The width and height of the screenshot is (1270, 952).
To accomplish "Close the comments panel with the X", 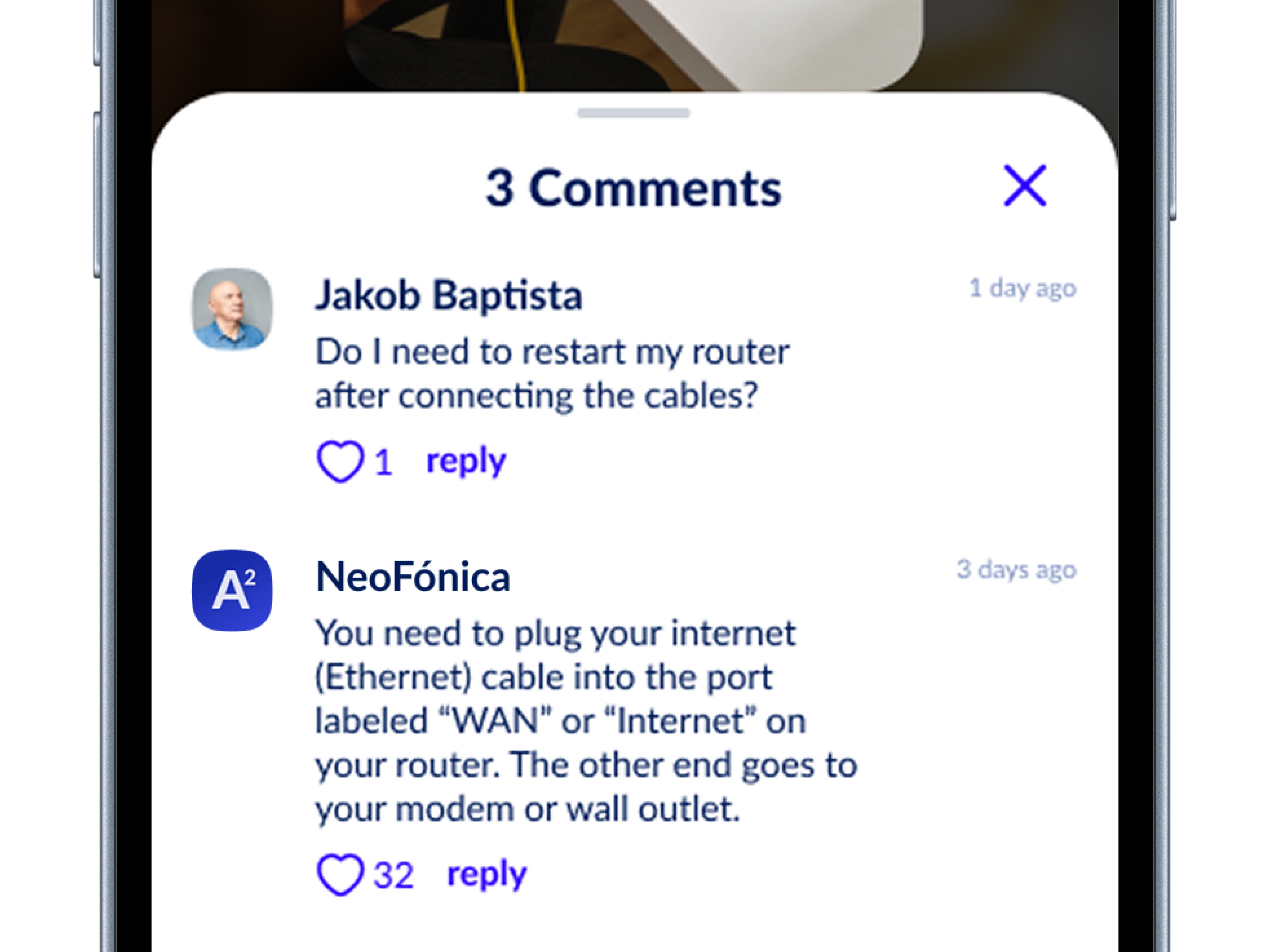I will pyautogui.click(x=1025, y=185).
